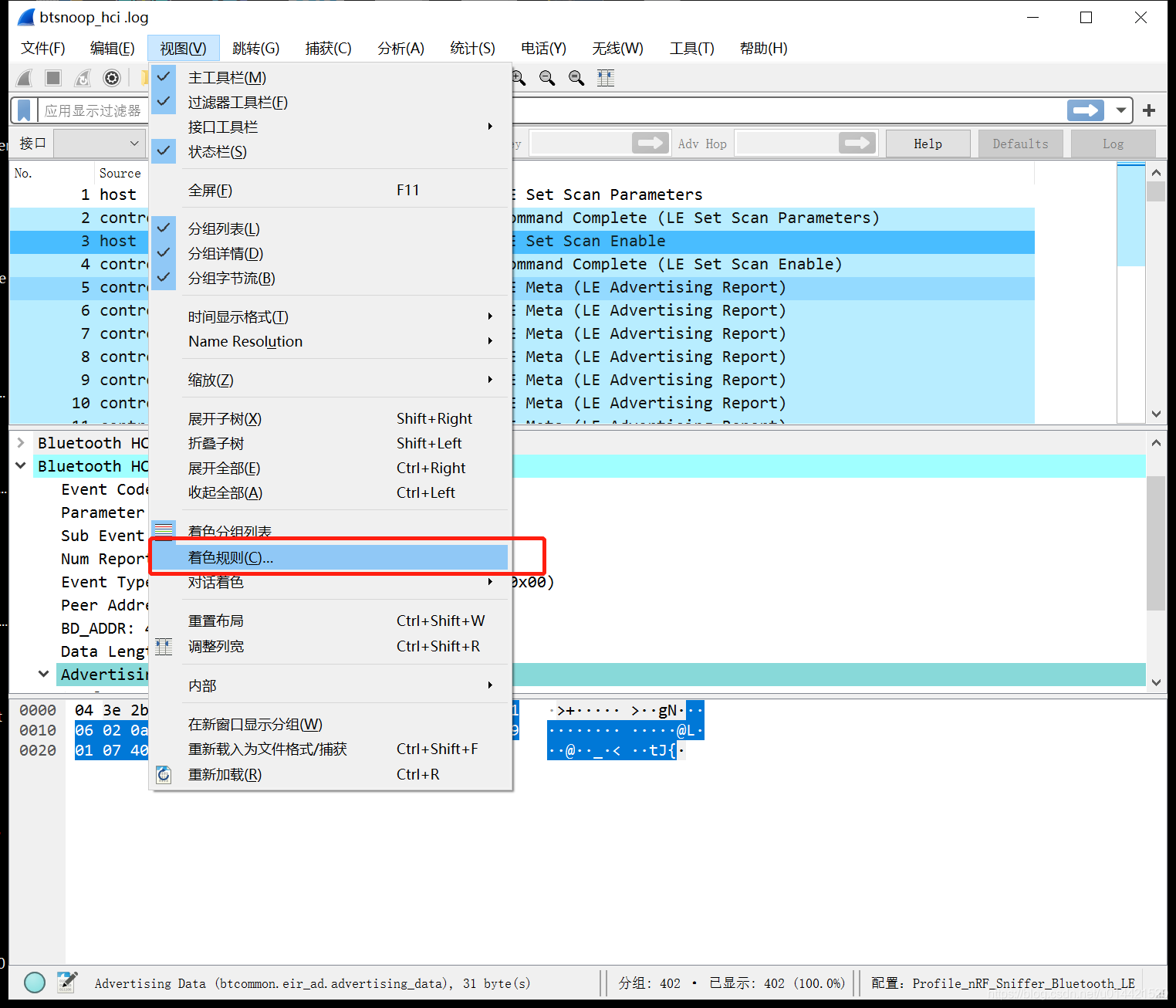The height and width of the screenshot is (1008, 1176).
Task: Open 对话着色 submenu
Action: coord(330,582)
